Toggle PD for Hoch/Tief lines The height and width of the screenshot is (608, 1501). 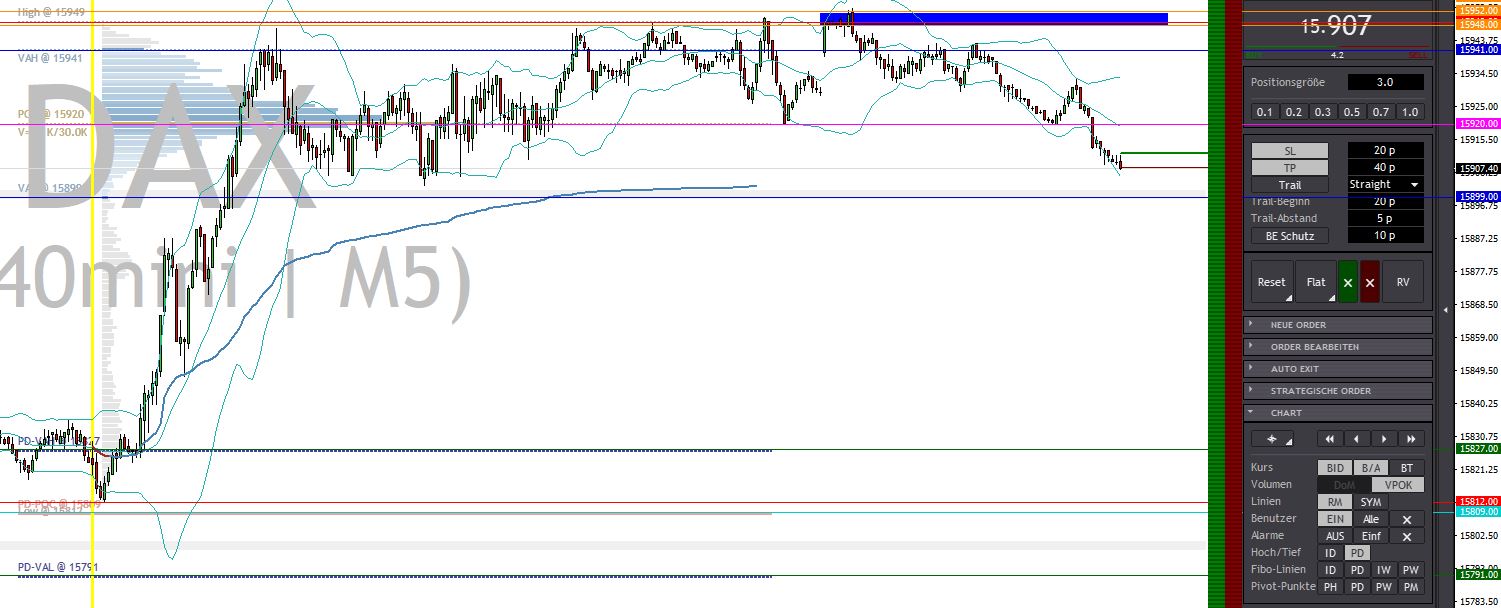1357,552
